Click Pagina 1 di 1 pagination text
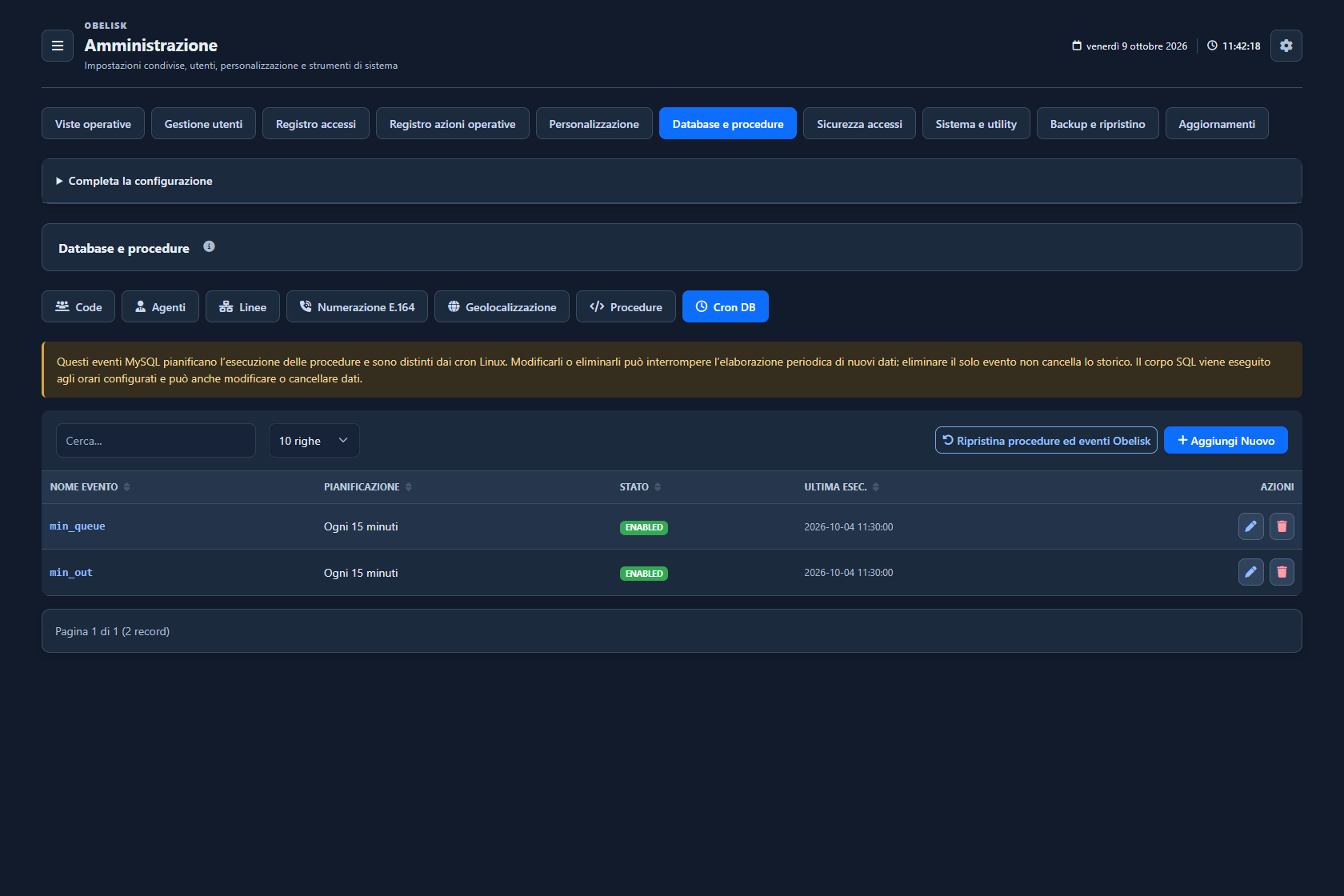The width and height of the screenshot is (1344, 896). click(x=113, y=631)
